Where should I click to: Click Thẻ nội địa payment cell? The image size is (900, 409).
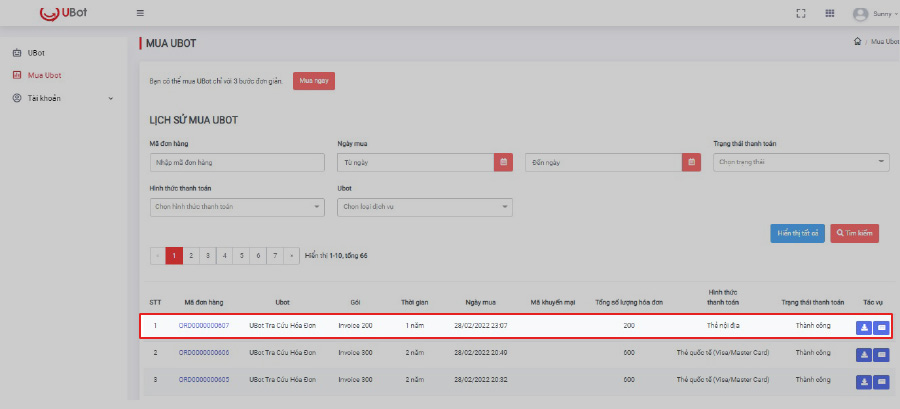tap(723, 325)
